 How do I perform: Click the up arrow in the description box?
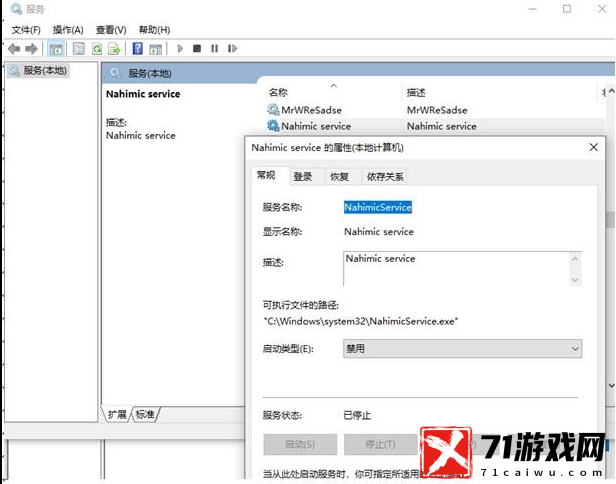[575, 259]
